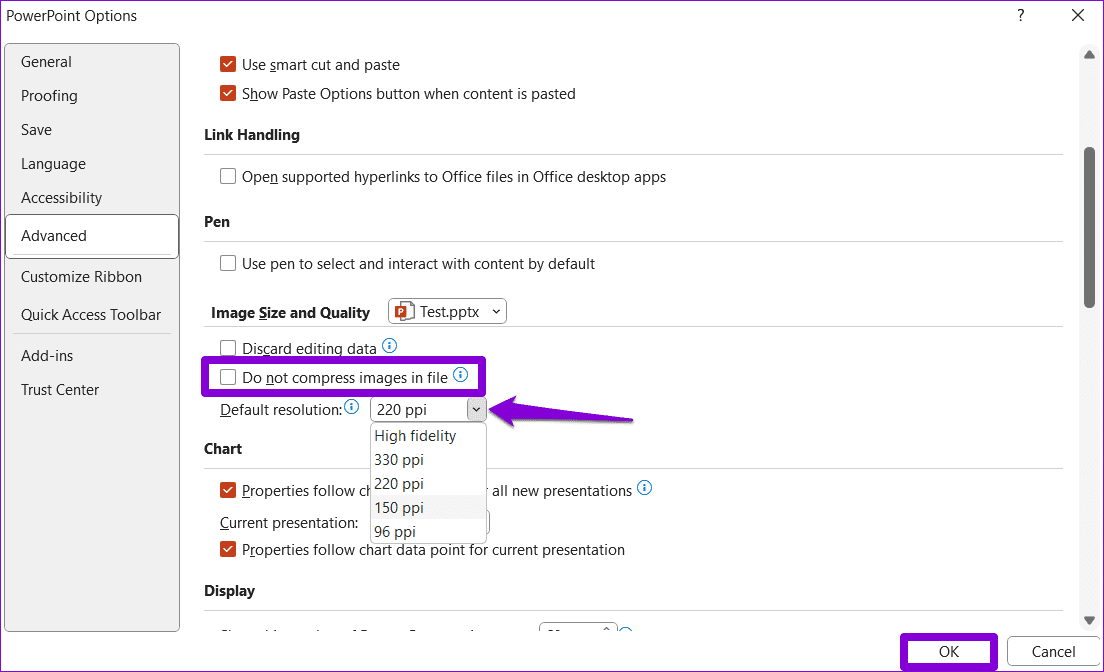Switch to the Proofing category
This screenshot has width=1104, height=672.
coord(49,96)
